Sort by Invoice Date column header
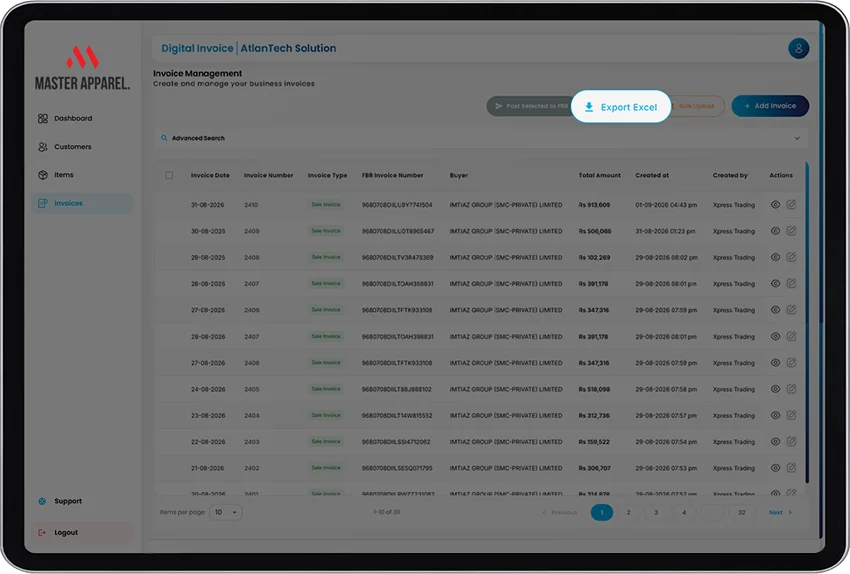 (210, 176)
